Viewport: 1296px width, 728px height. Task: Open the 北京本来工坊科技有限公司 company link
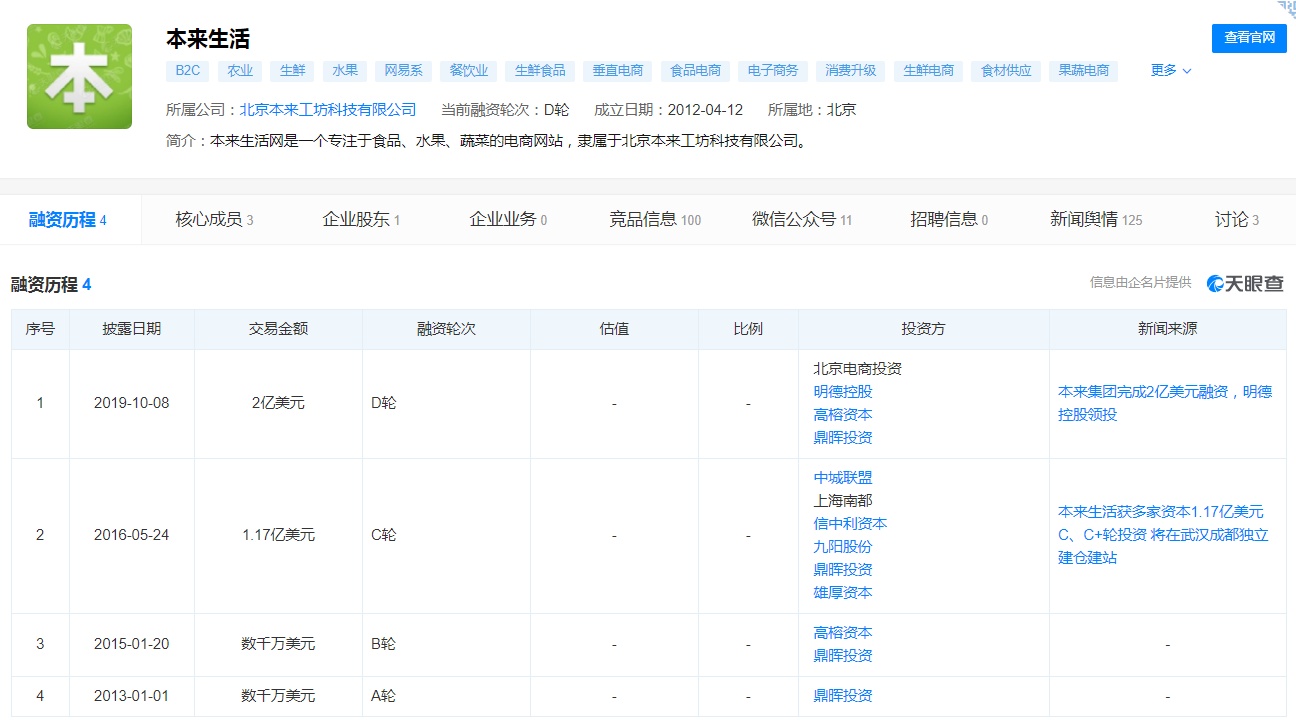tap(328, 110)
